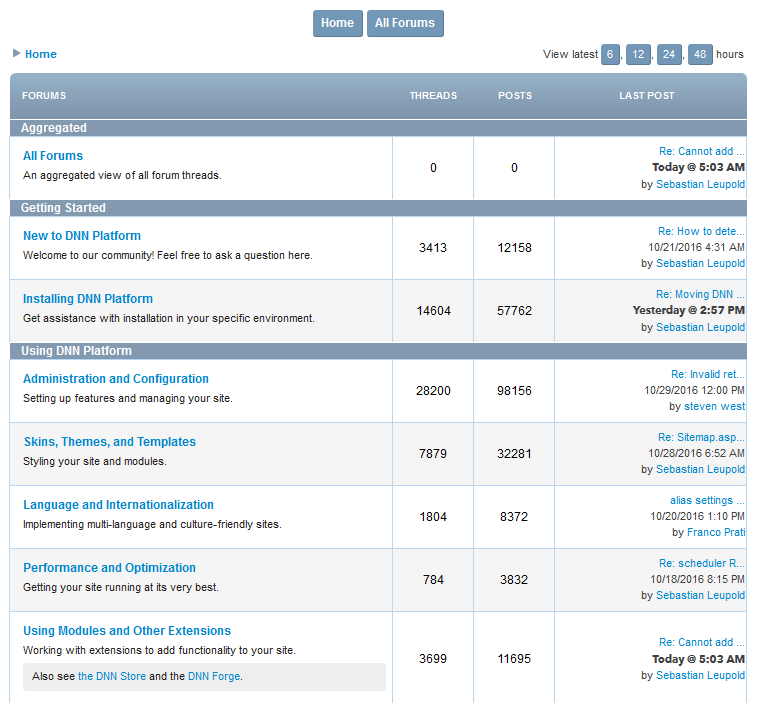Image resolution: width=761 pixels, height=703 pixels.
Task: View latest 12 hours of posts
Action: (x=638, y=54)
